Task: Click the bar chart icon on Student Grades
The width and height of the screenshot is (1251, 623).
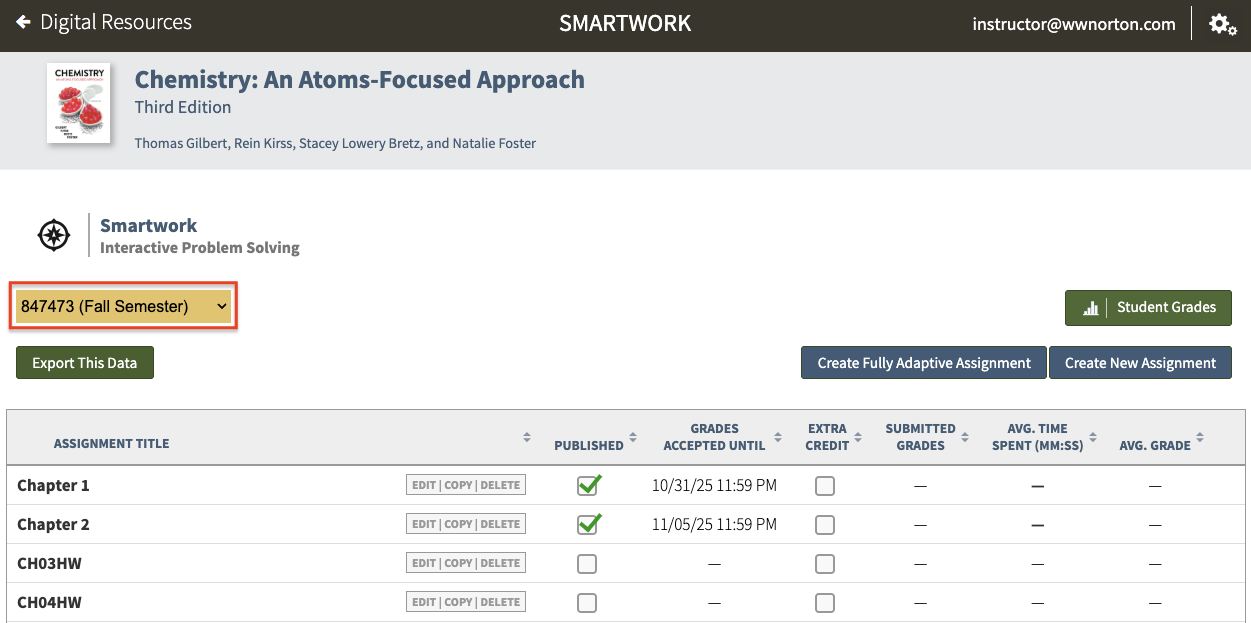Action: 1091,308
